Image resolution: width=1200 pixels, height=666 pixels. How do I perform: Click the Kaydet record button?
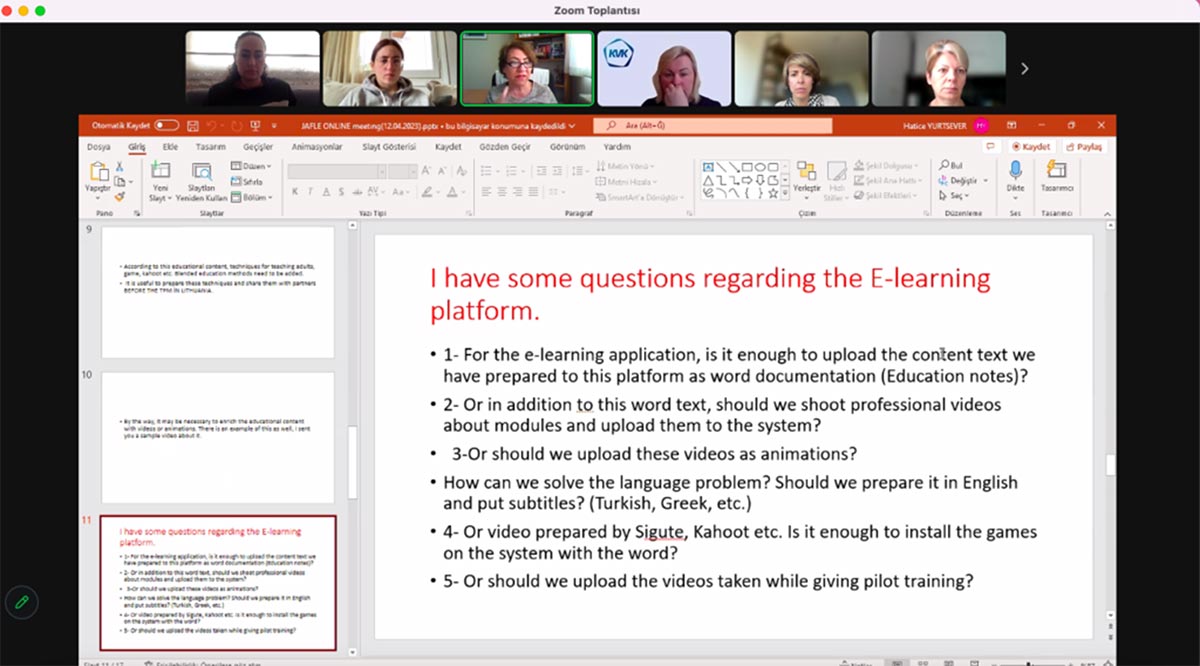click(1030, 146)
